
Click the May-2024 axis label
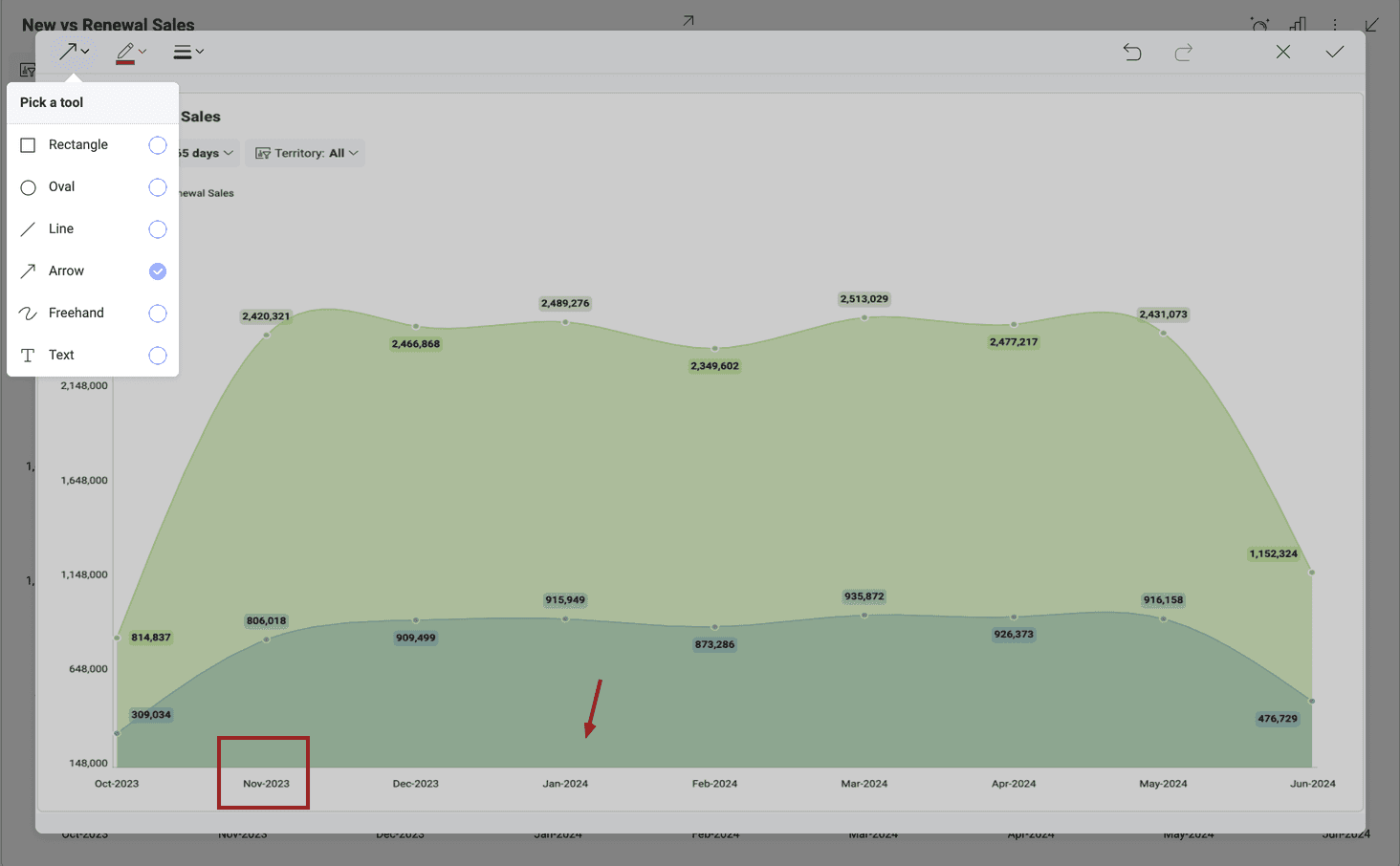pyautogui.click(x=1164, y=784)
